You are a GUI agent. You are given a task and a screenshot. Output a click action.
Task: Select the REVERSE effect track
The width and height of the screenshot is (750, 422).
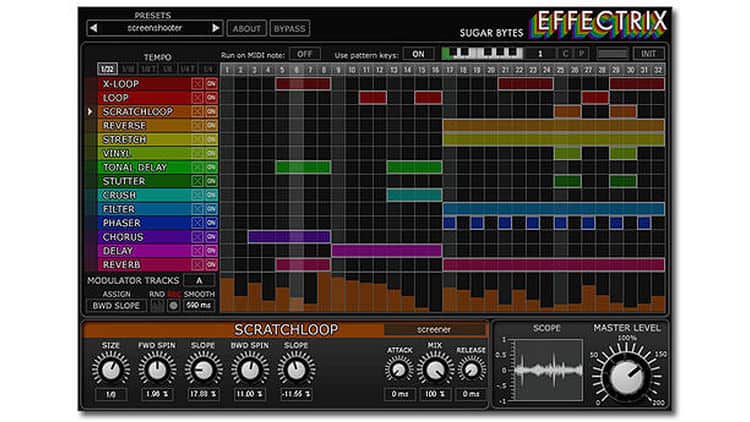pyautogui.click(x=143, y=125)
